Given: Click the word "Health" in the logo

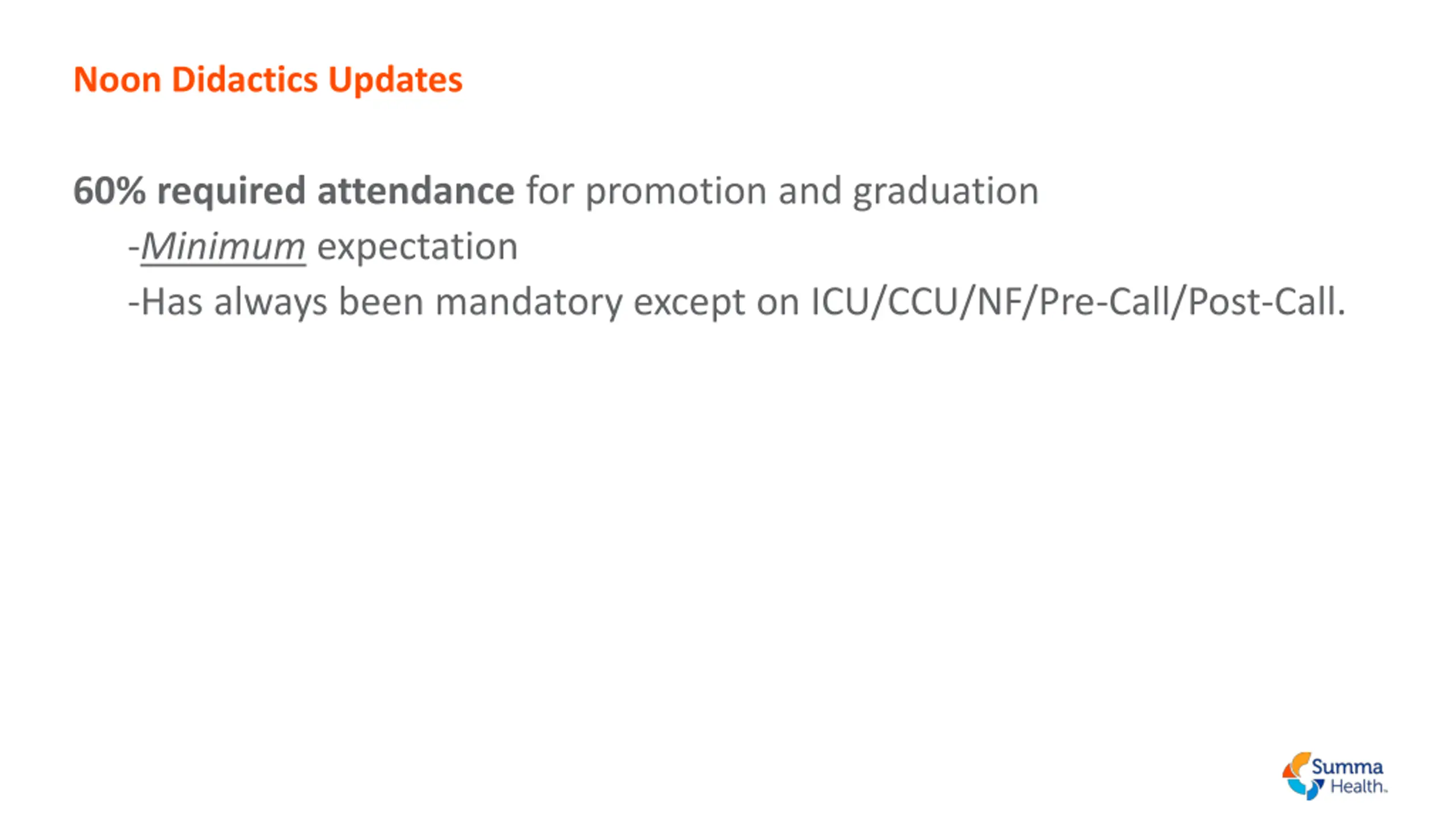Looking at the screenshot, I should tap(1356, 787).
